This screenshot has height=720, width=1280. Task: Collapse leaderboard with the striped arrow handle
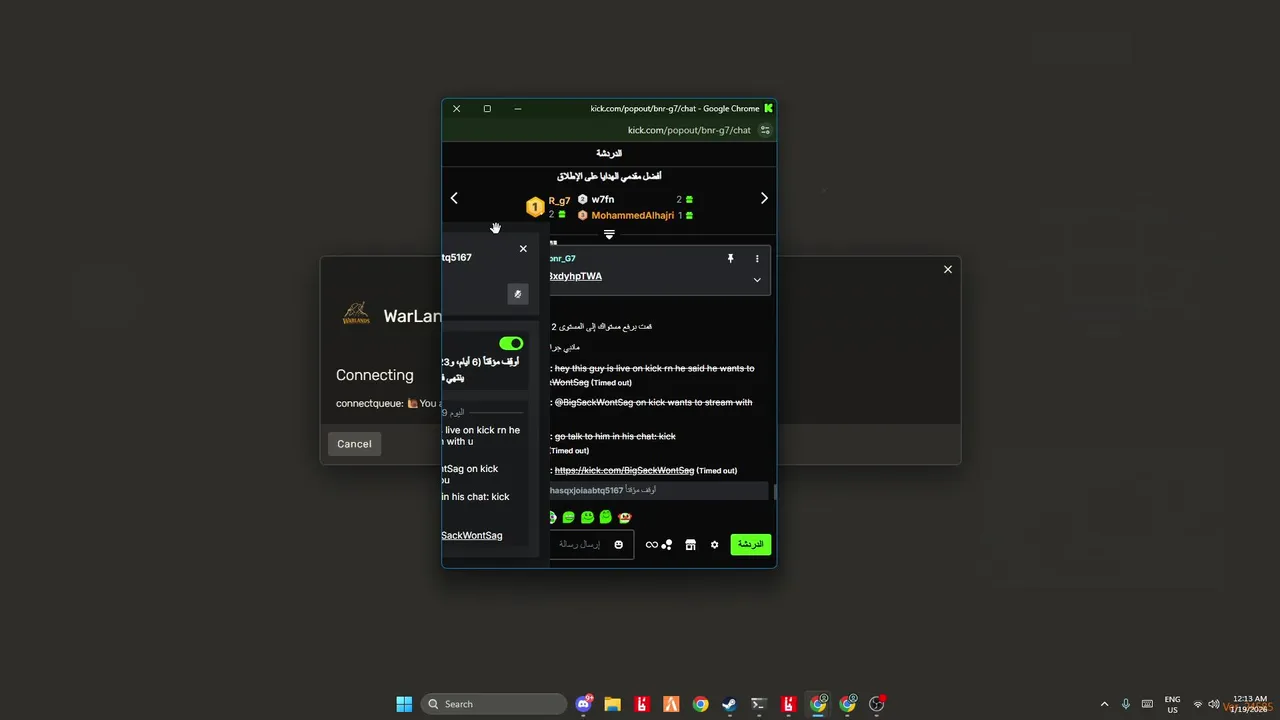click(609, 234)
